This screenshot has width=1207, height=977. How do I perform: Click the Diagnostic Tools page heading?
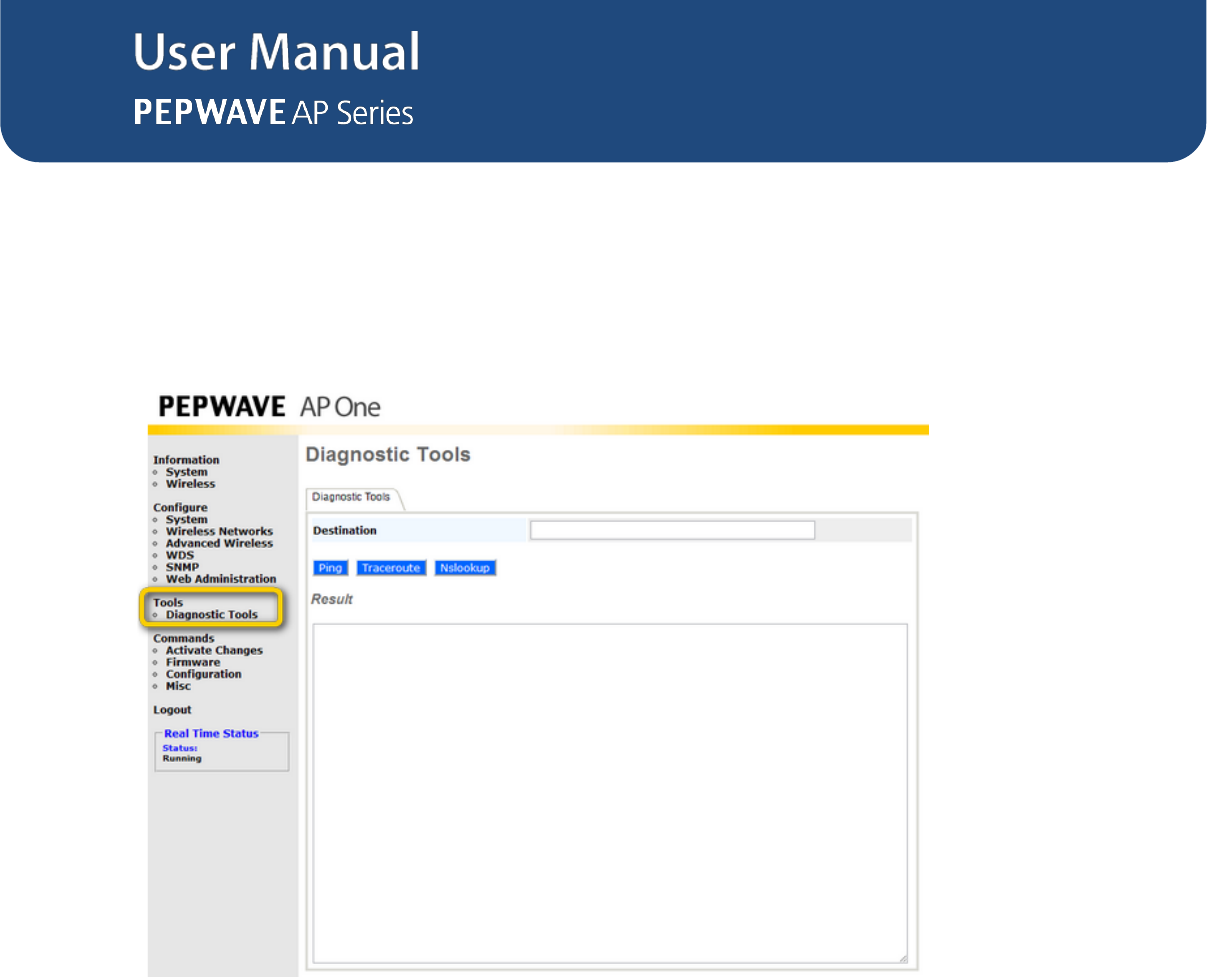(388, 455)
